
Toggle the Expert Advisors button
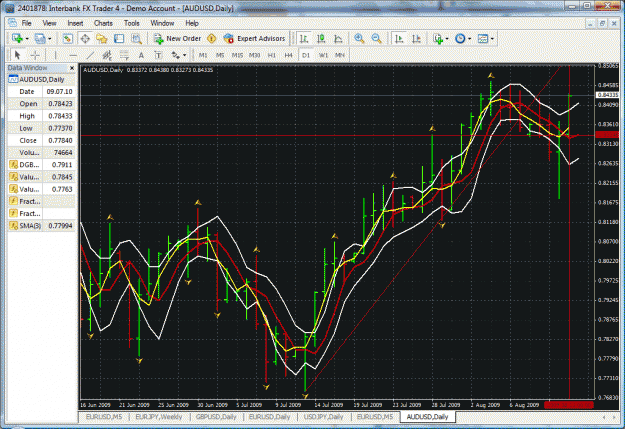pyautogui.click(x=254, y=39)
